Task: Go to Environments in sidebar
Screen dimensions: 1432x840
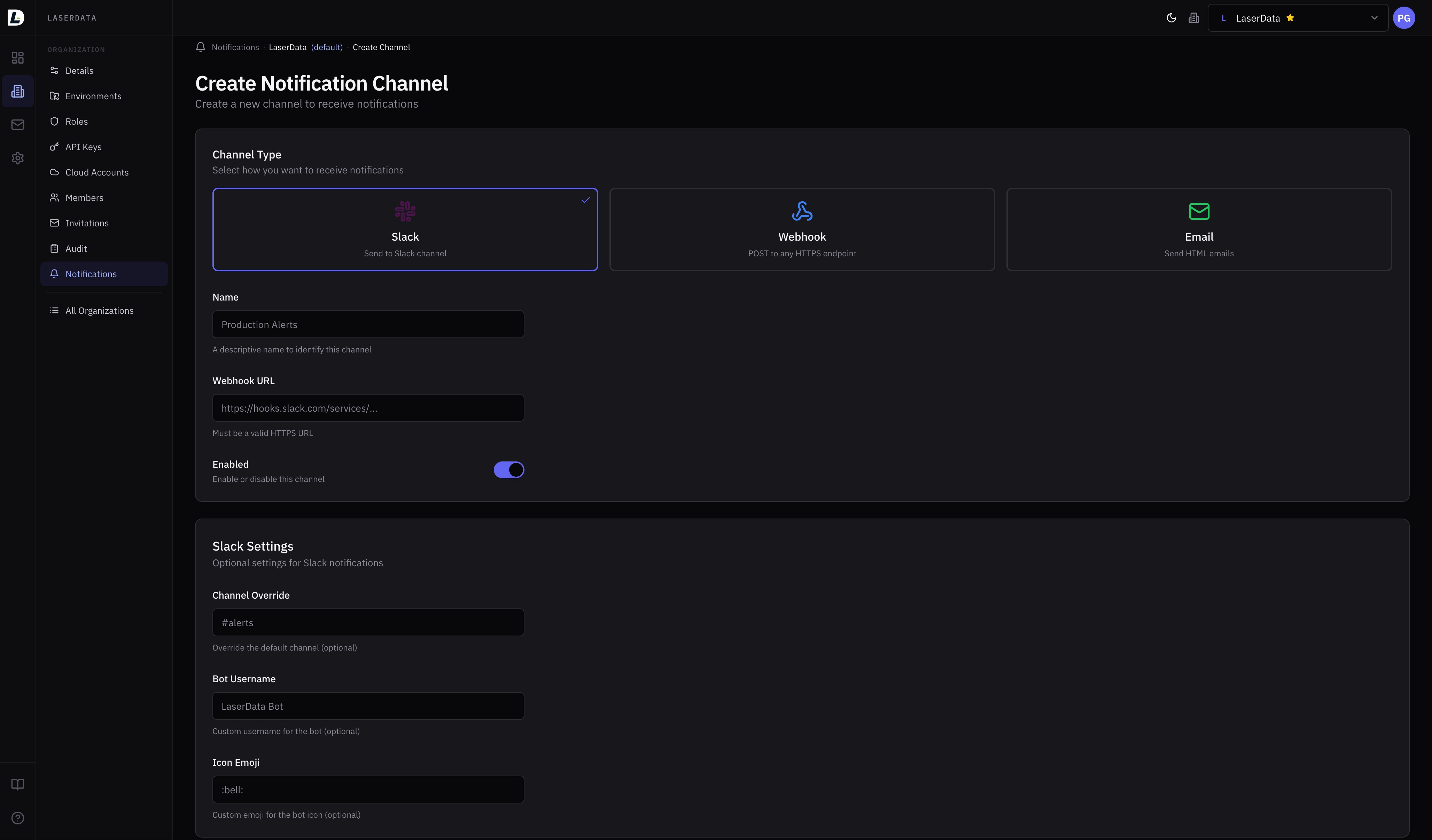Action: click(x=104, y=96)
